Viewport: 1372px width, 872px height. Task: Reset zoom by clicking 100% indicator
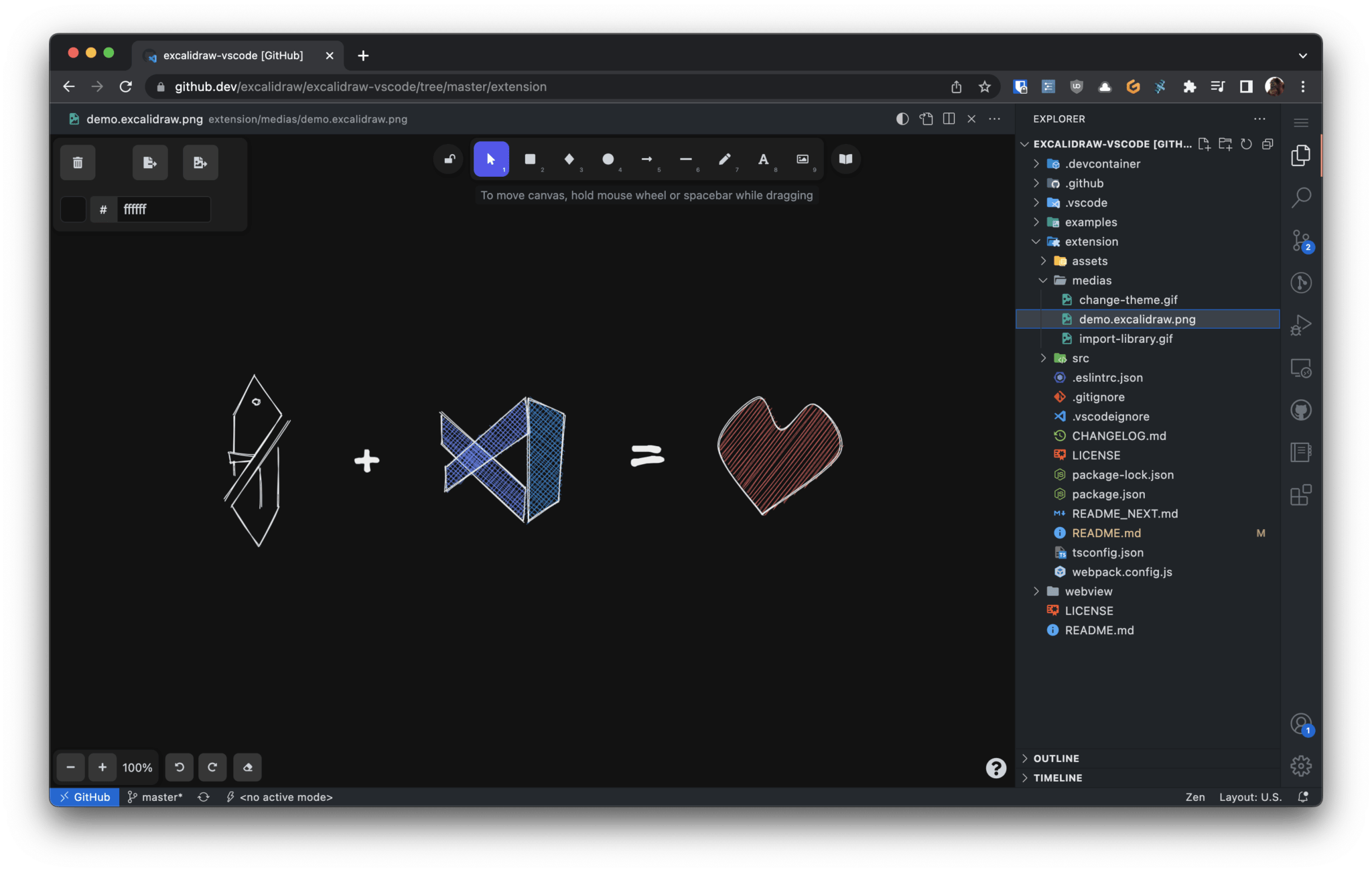point(137,768)
